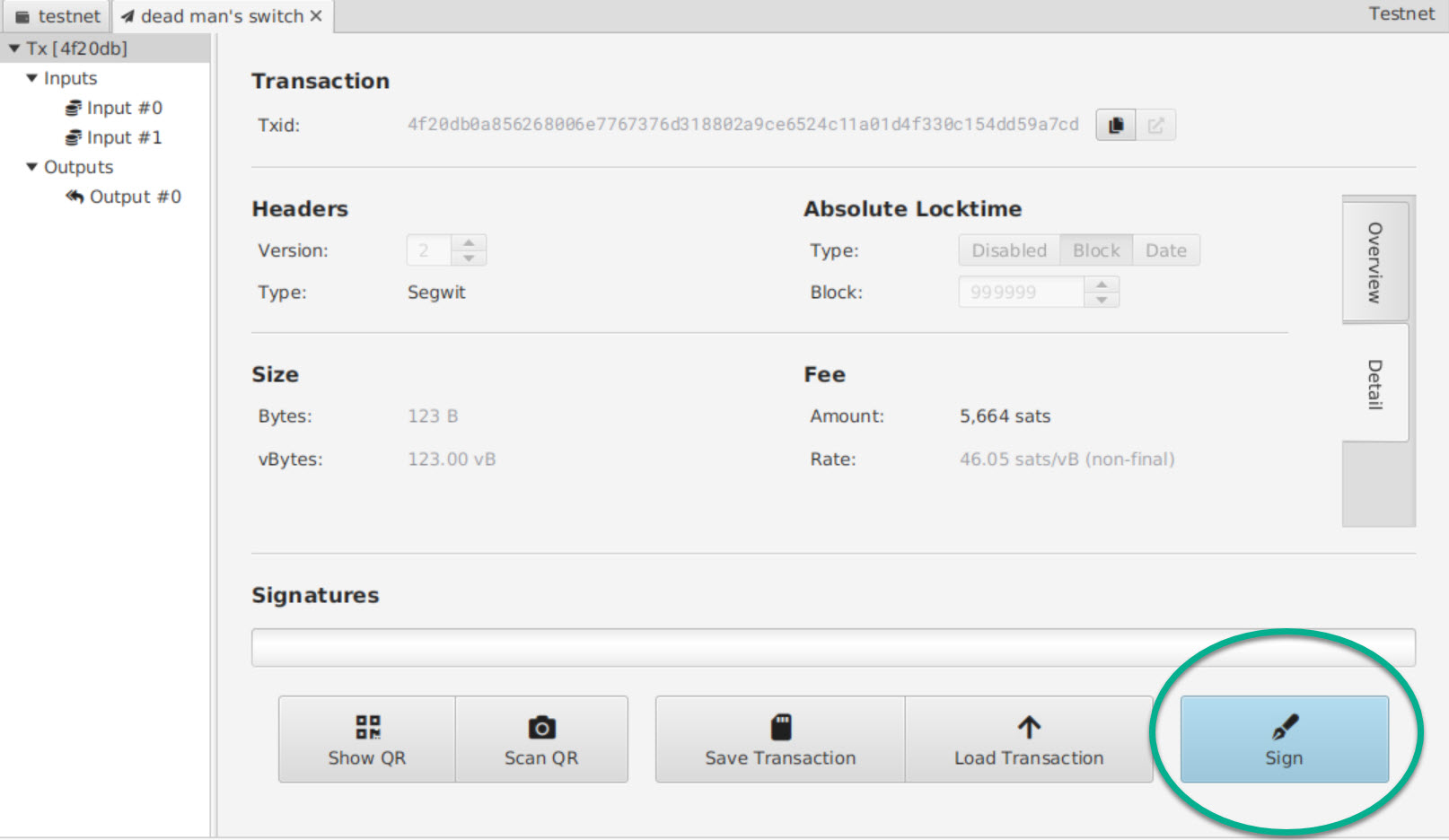Select Input #0 in the tree
Screen dimensions: 1449x840
[x=124, y=108]
